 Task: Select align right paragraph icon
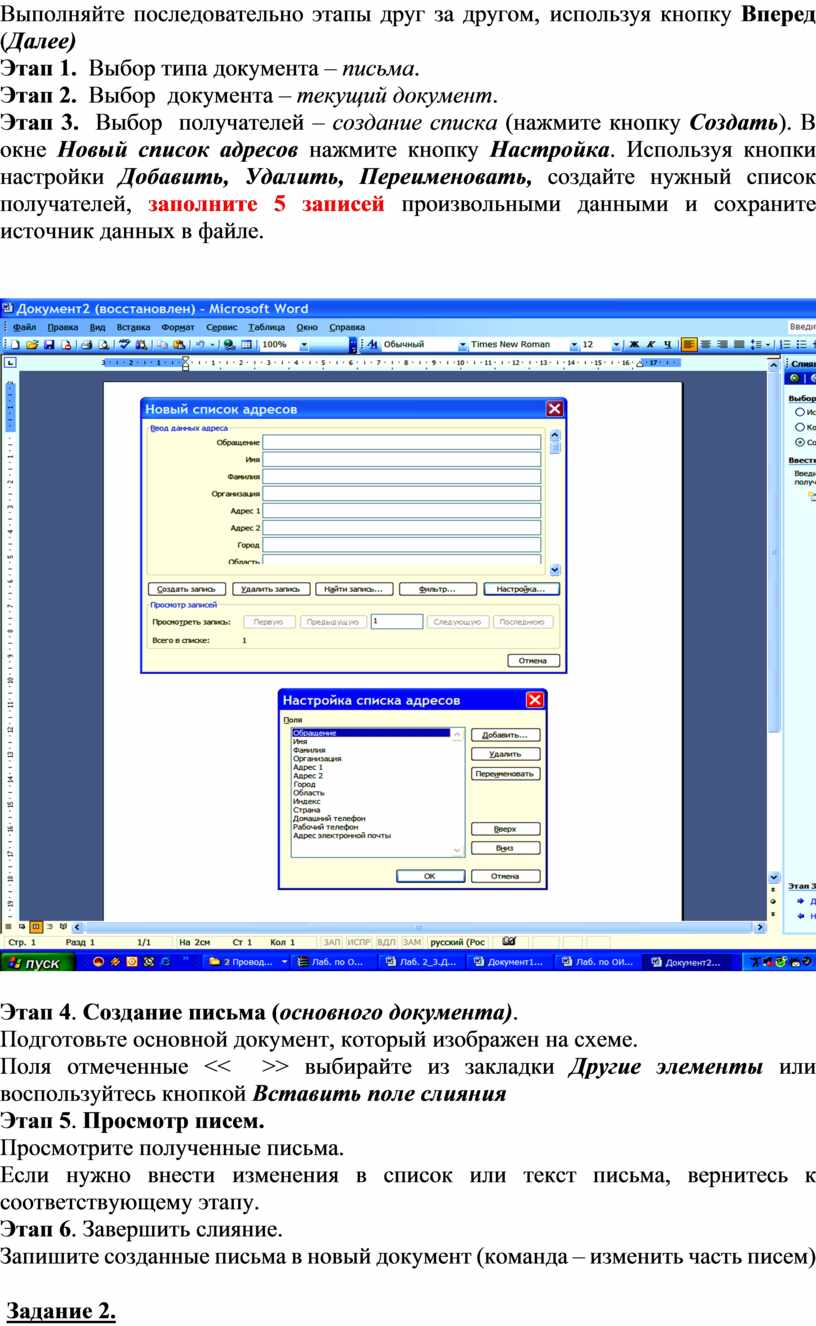[723, 344]
